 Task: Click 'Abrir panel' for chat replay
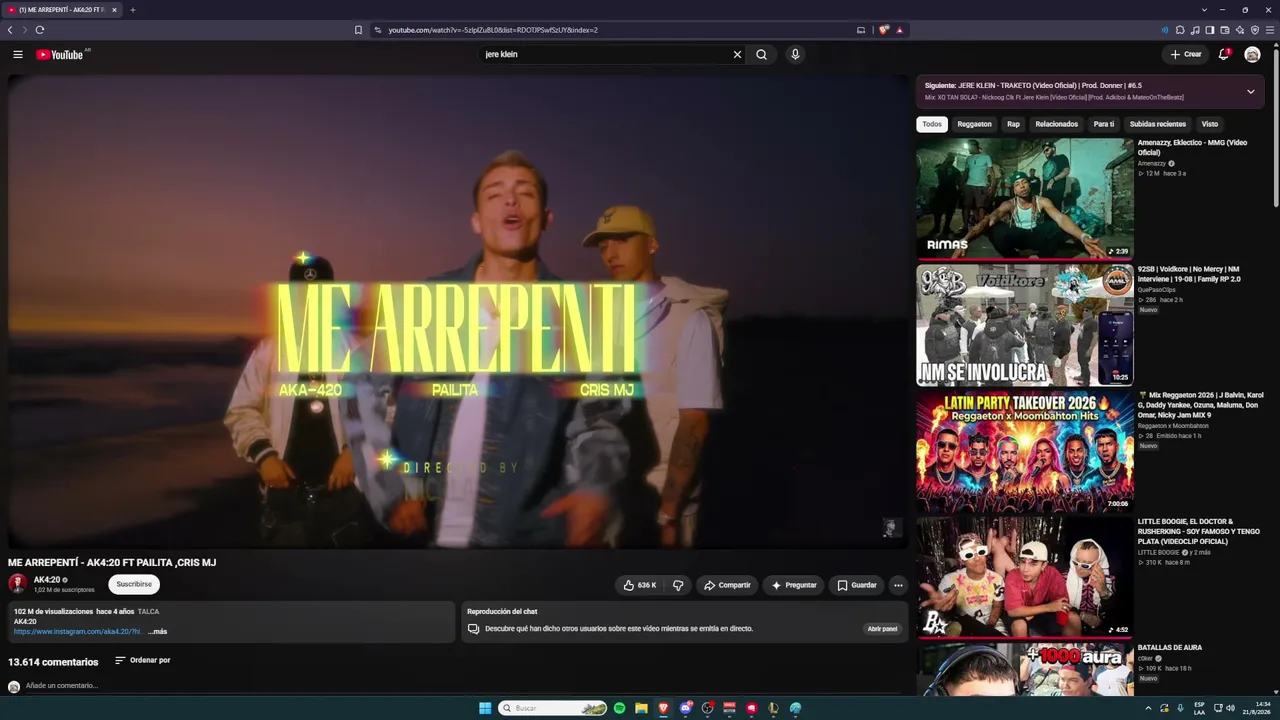[882, 629]
